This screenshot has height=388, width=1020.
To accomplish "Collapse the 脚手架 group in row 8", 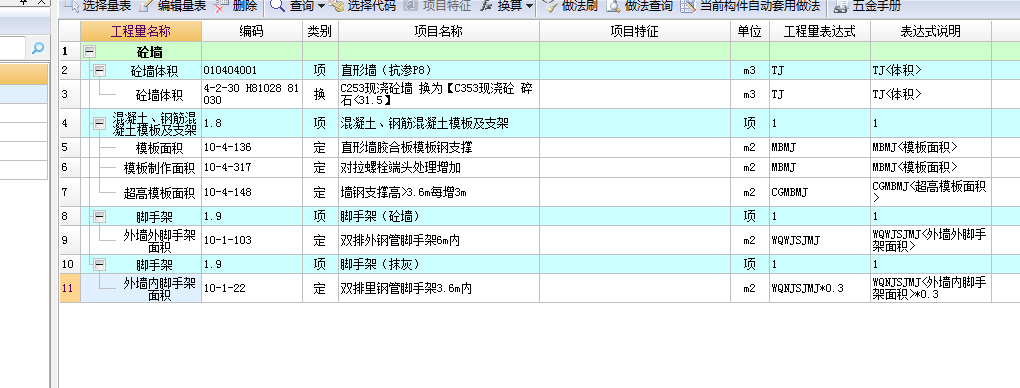I will click(100, 216).
